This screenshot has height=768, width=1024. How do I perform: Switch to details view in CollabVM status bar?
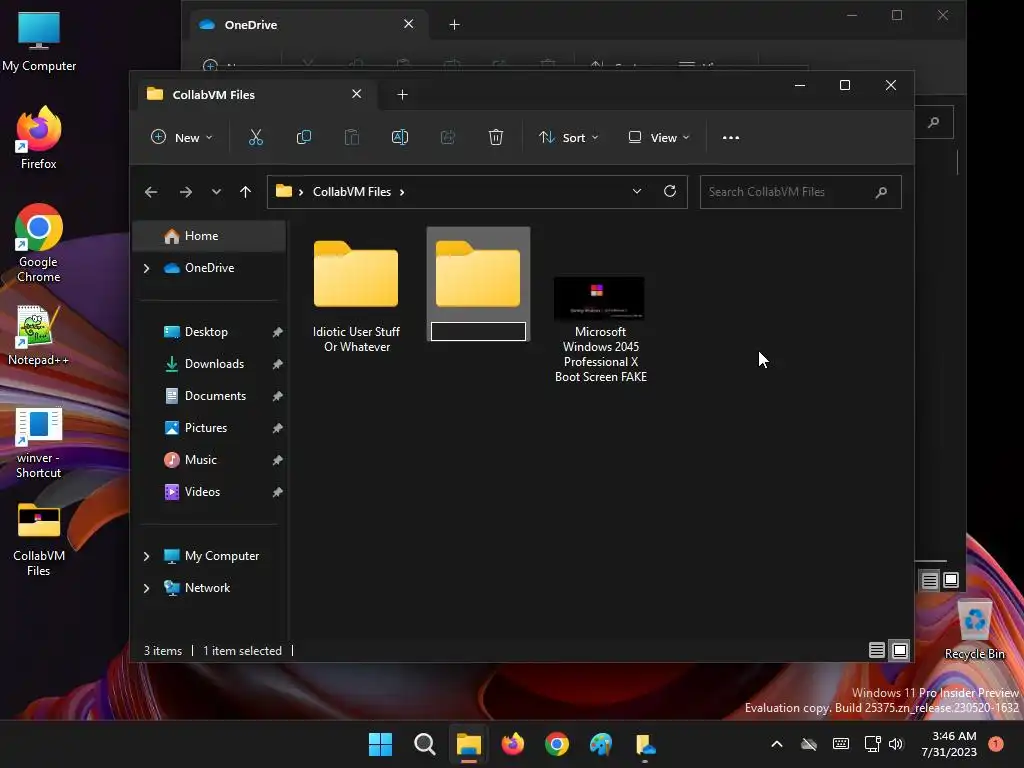[876, 650]
